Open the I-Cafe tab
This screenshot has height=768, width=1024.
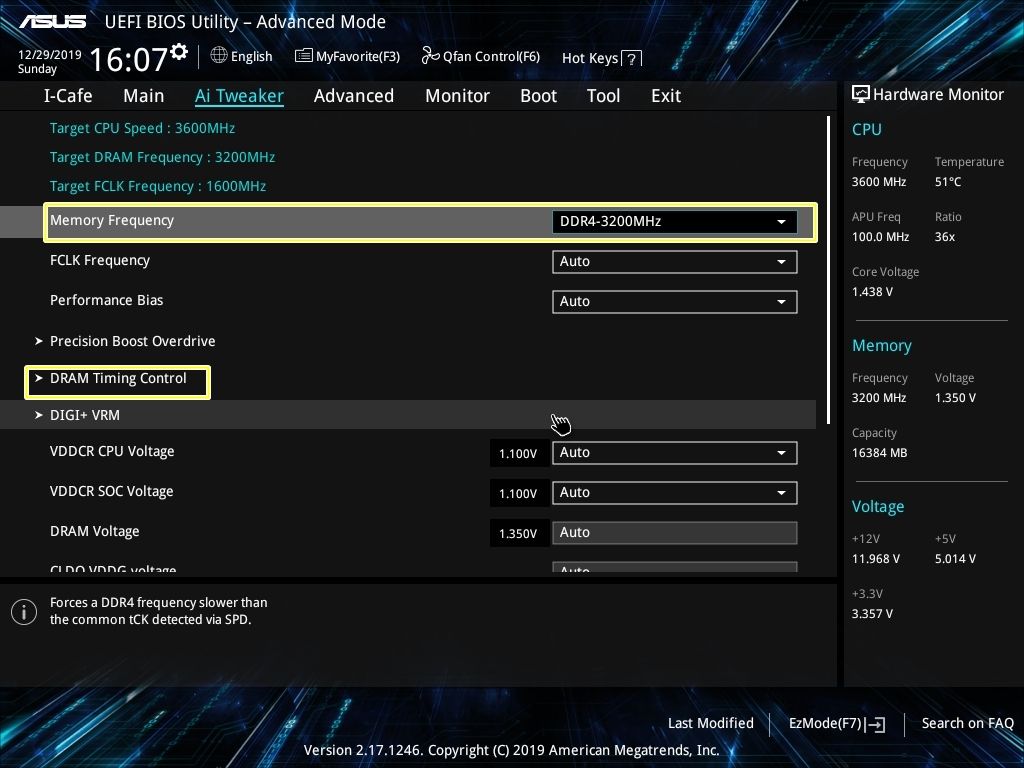pyautogui.click(x=68, y=96)
